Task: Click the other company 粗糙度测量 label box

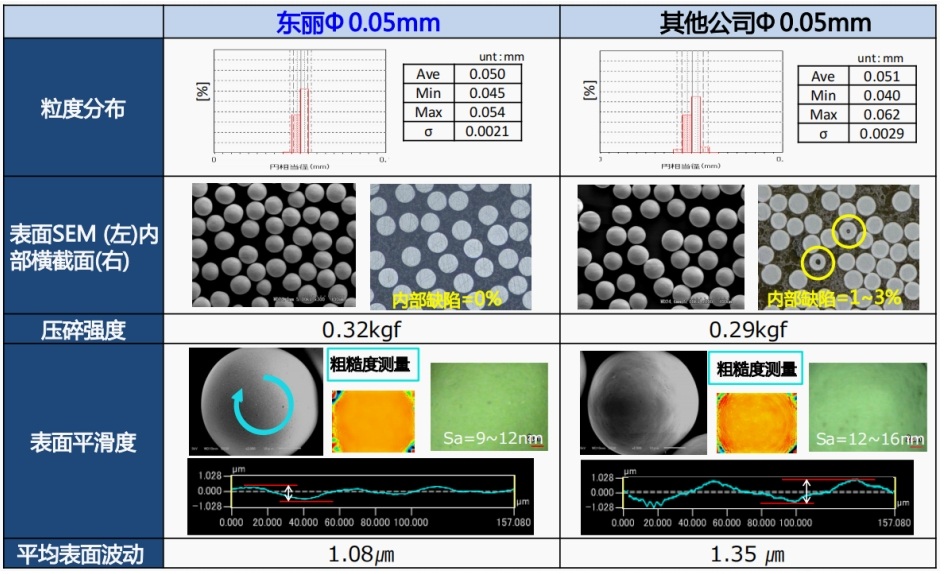Action: point(755,368)
